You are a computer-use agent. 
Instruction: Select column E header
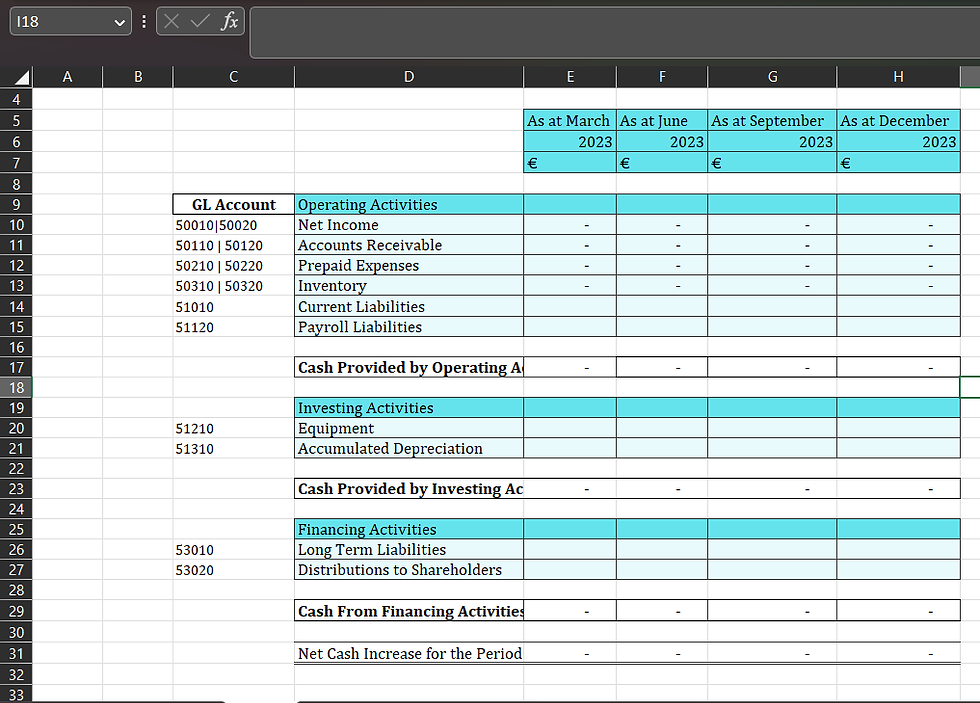coord(570,77)
